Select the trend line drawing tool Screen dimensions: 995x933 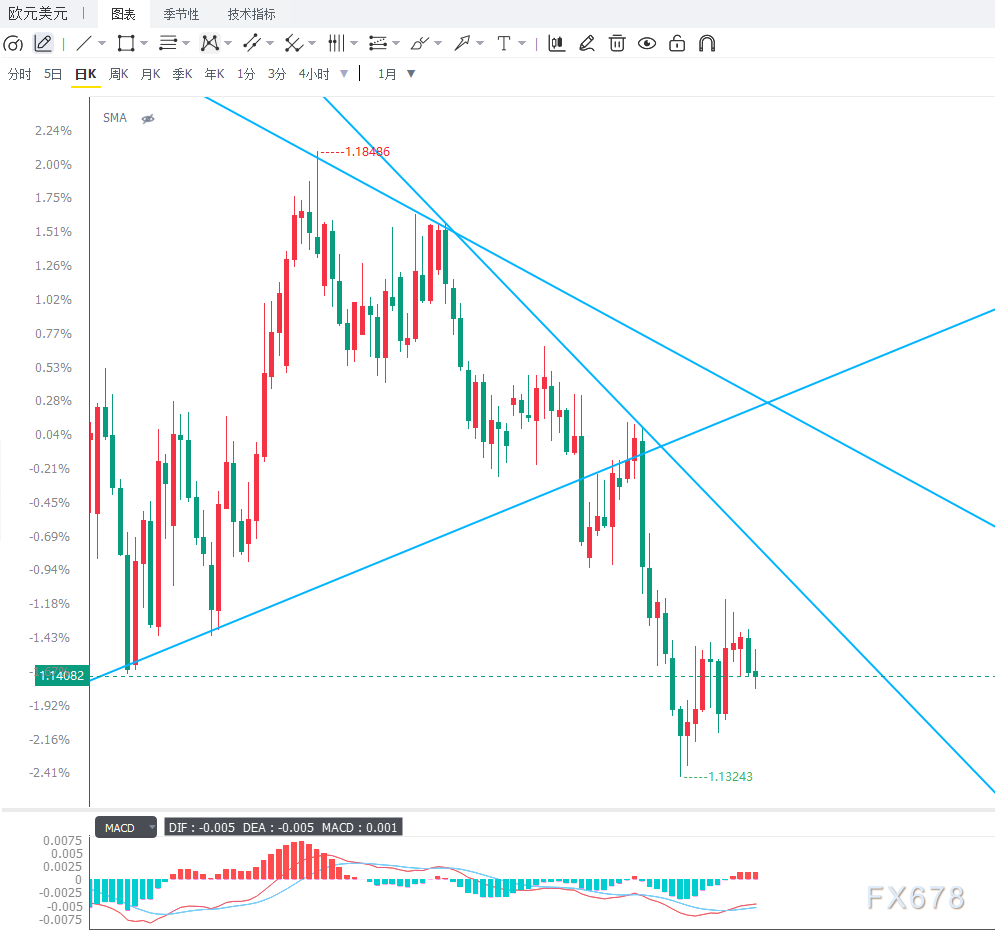point(84,43)
